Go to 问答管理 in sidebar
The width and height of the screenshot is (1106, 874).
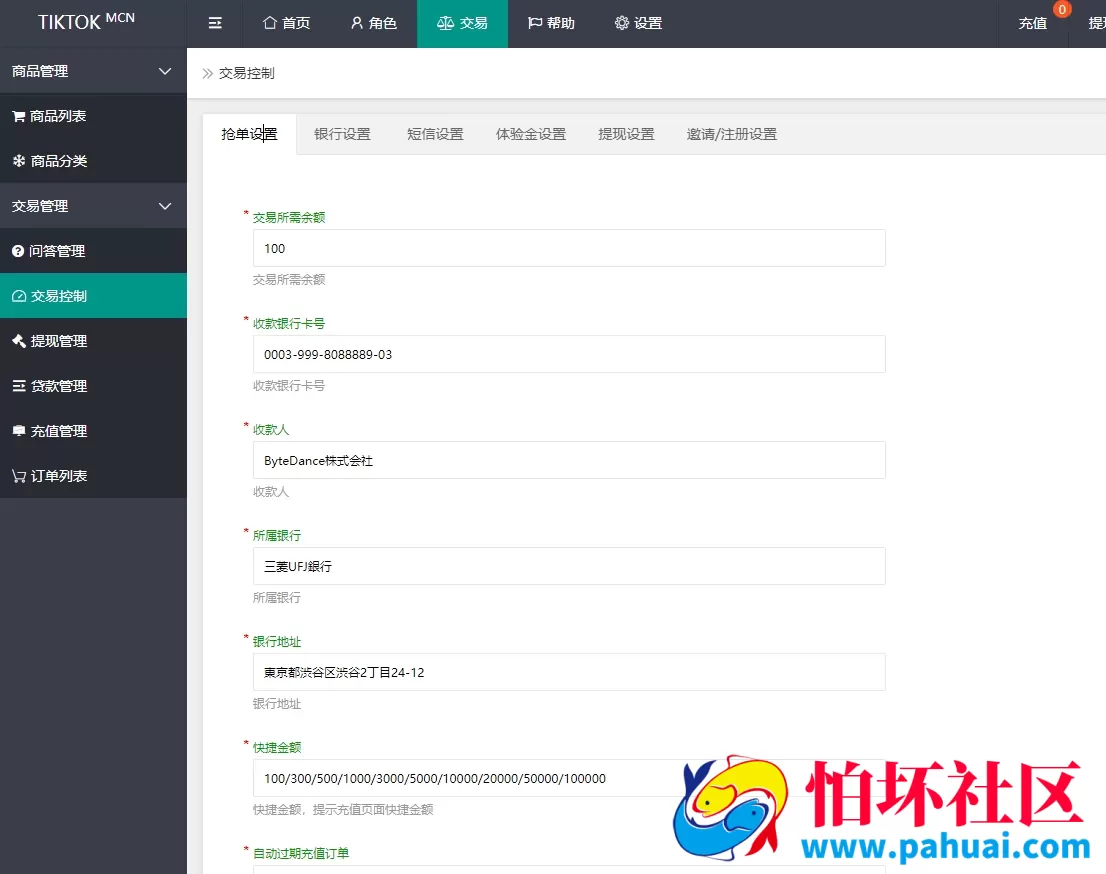93,251
